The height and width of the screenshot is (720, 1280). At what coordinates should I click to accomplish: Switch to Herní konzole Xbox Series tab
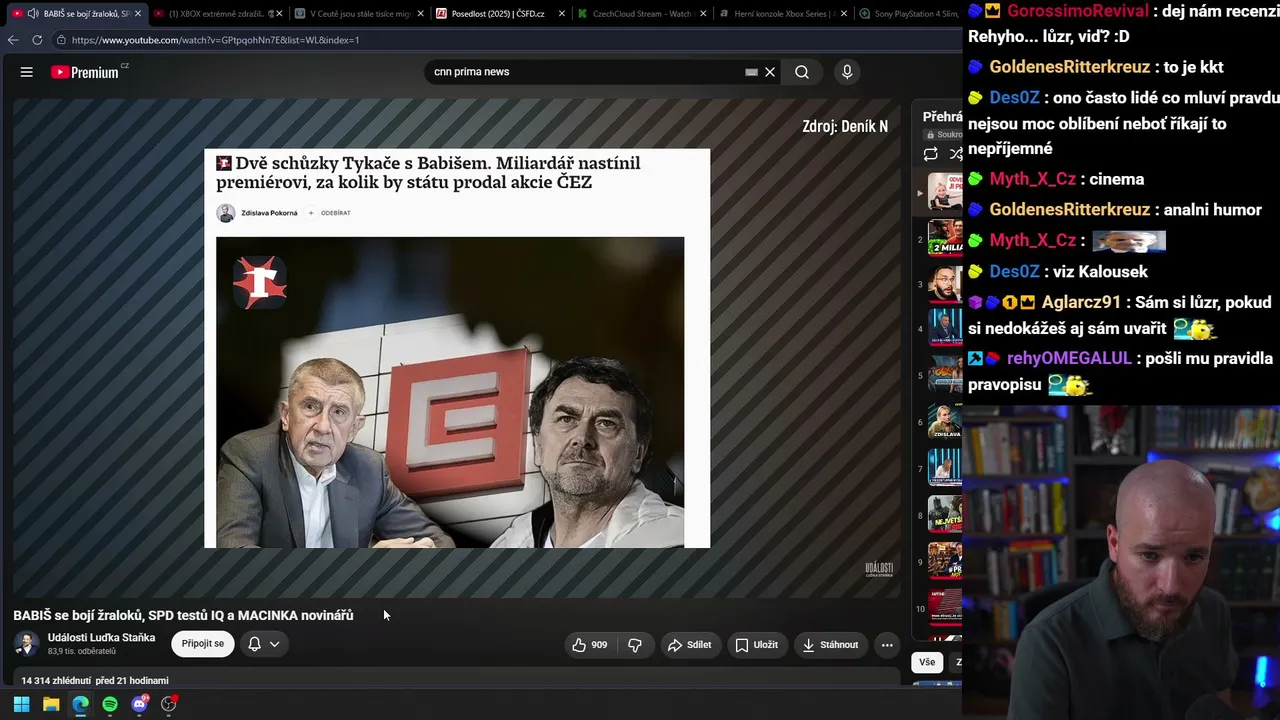tap(782, 14)
